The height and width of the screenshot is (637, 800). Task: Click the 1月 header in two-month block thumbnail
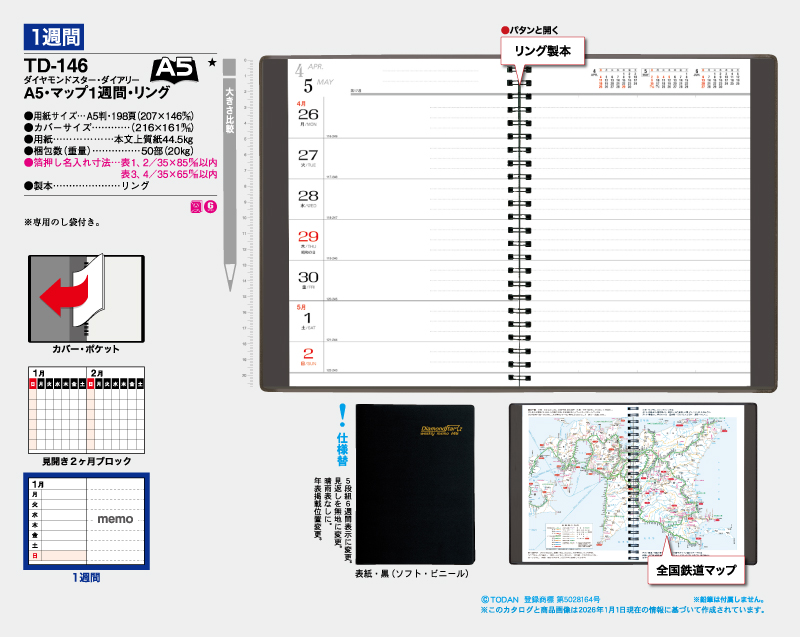(38, 373)
